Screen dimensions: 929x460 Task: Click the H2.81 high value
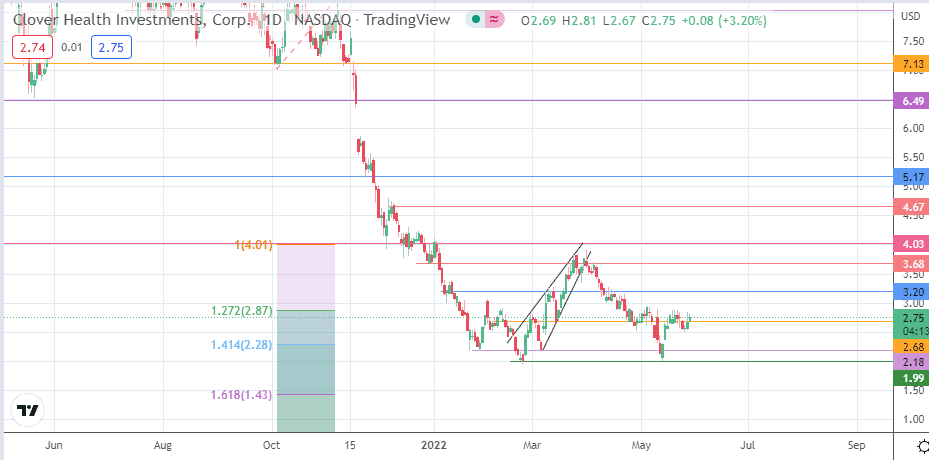(579, 21)
